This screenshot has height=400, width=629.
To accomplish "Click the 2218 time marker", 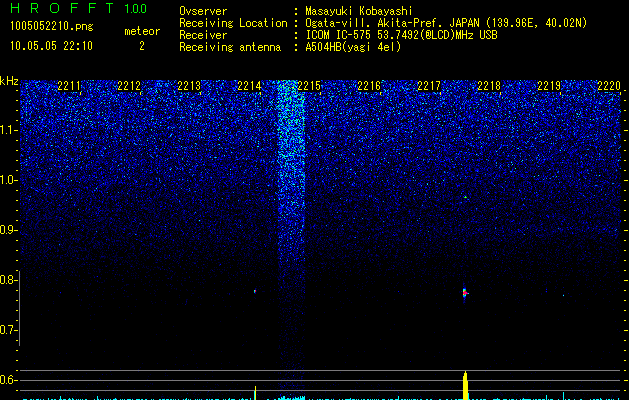I will (x=489, y=86).
